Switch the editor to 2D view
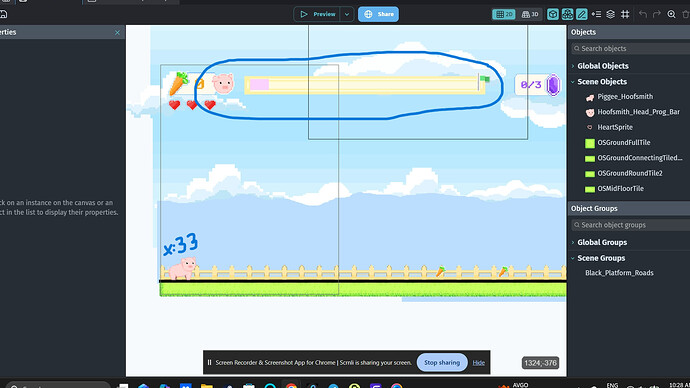Screen dimensions: 690x388 point(504,14)
